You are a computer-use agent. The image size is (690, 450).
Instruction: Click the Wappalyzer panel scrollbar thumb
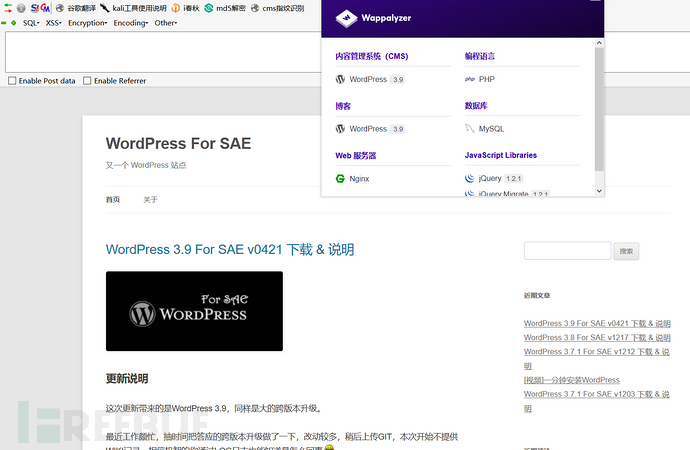coord(599,109)
